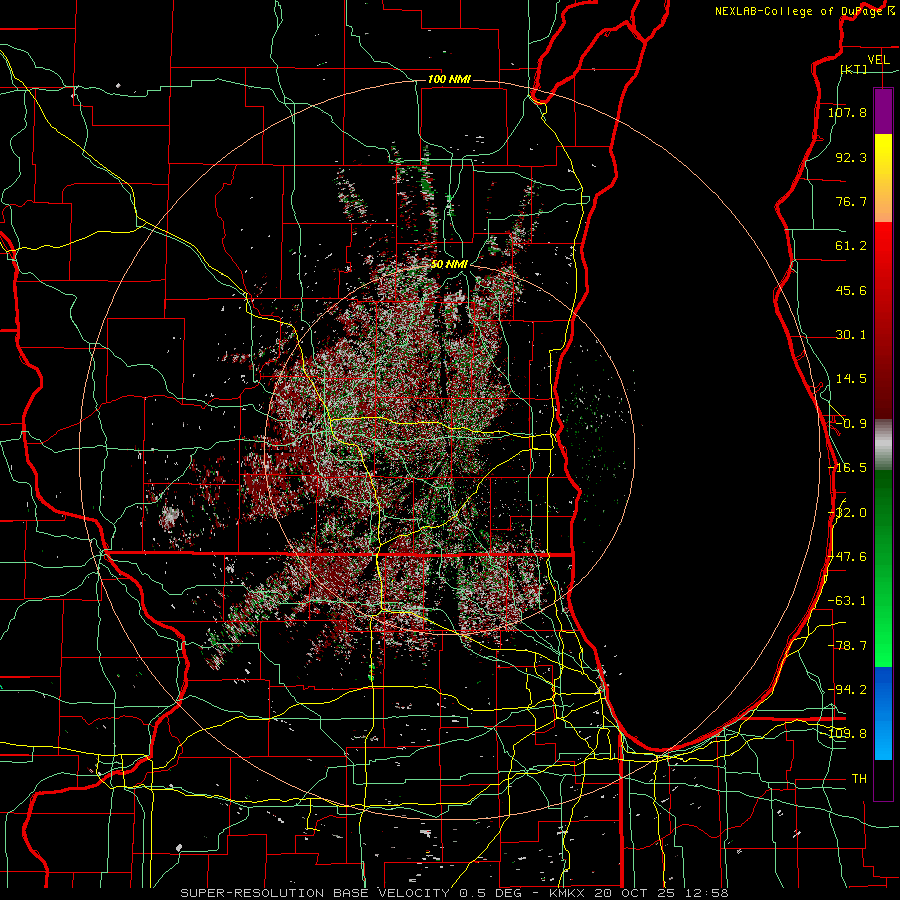Pick the black TH segment at the bottom of the color bar
The width and height of the screenshot is (900, 900).
click(x=883, y=780)
